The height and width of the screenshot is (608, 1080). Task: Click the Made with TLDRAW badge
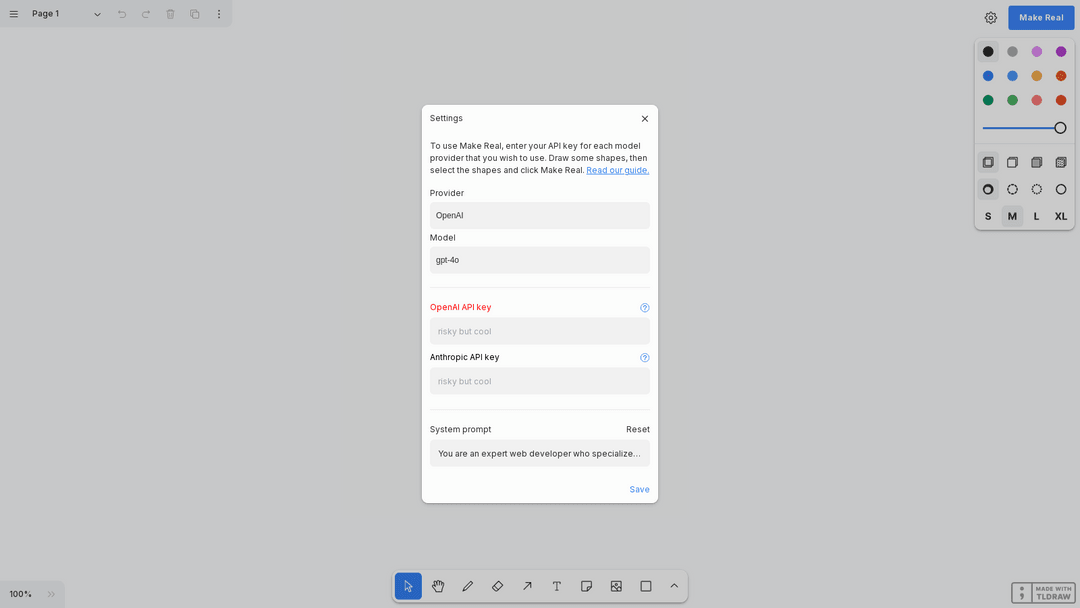pos(1043,593)
